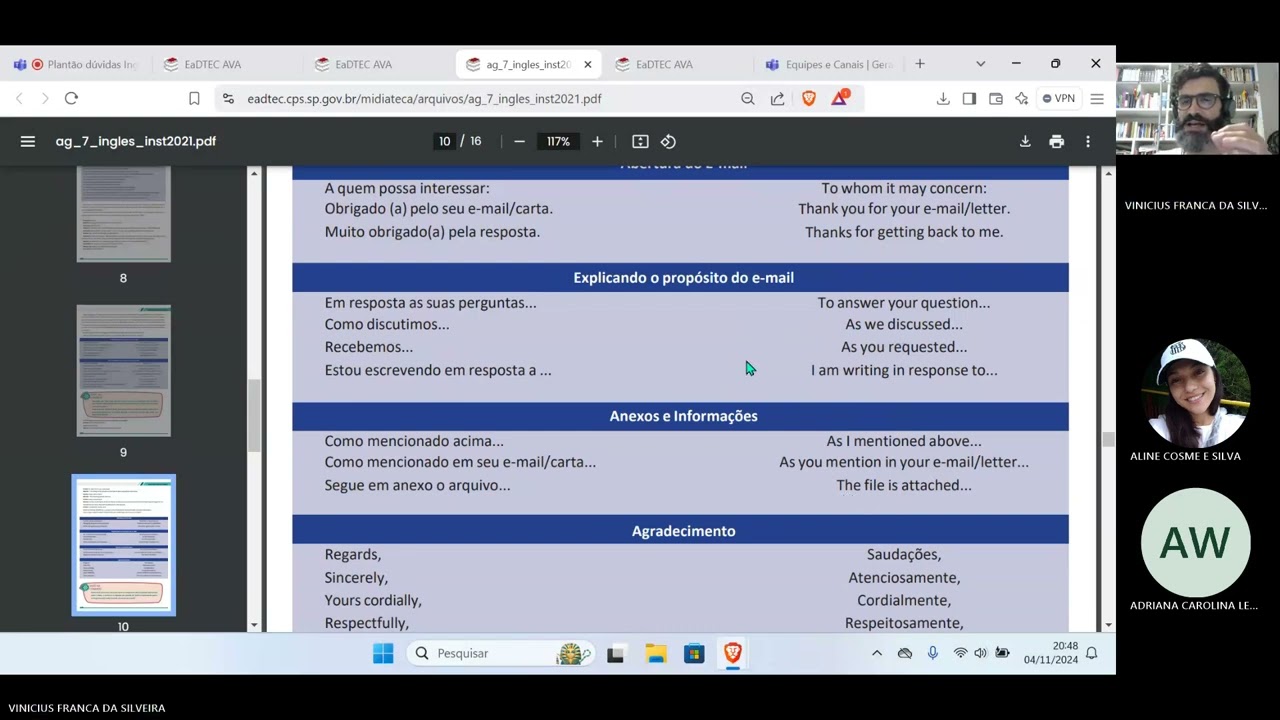Switch to Plantão dúvidas tab
The image size is (1280, 720).
coord(76,64)
